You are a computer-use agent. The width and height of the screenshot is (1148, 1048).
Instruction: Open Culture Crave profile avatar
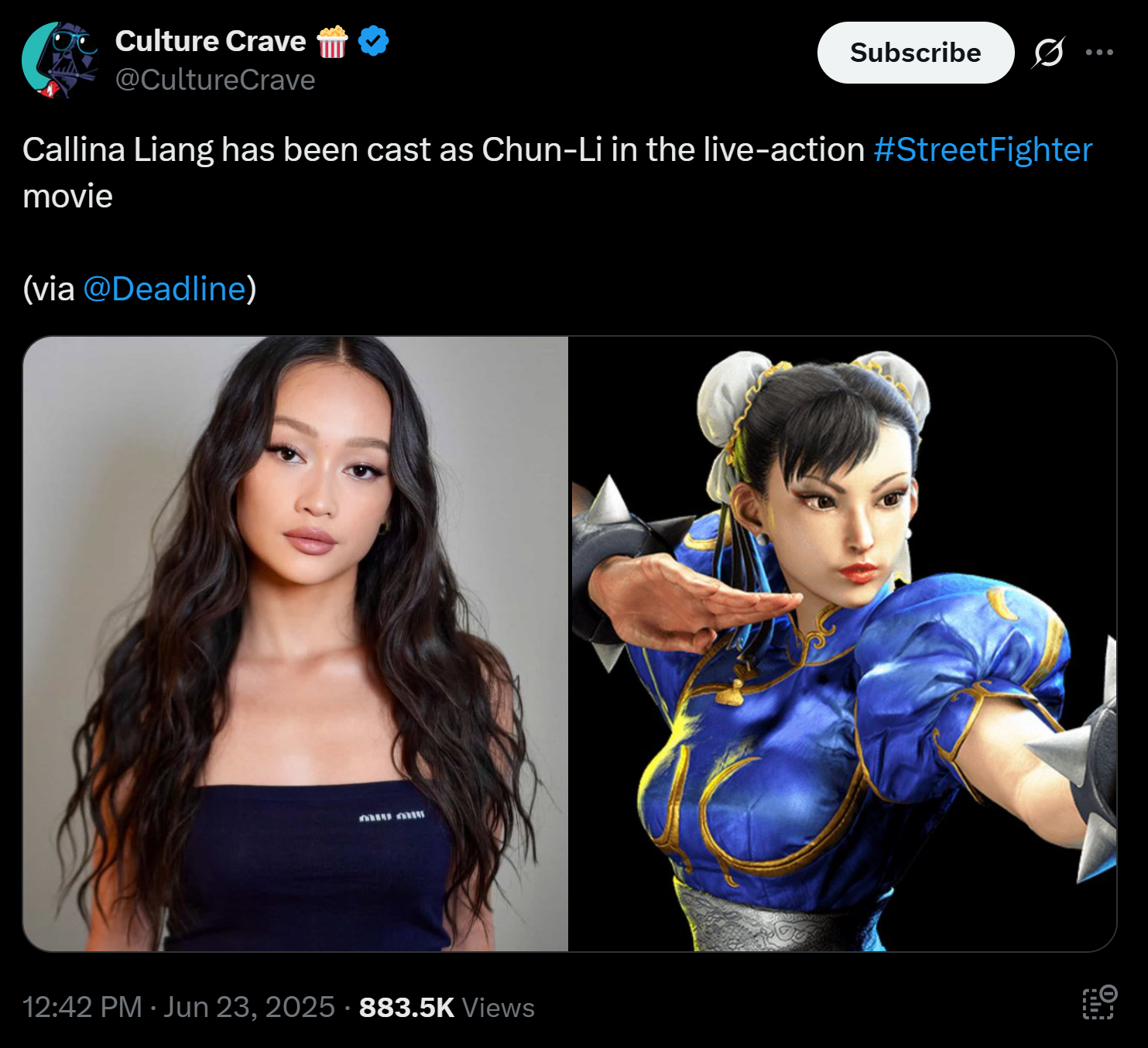coord(60,60)
